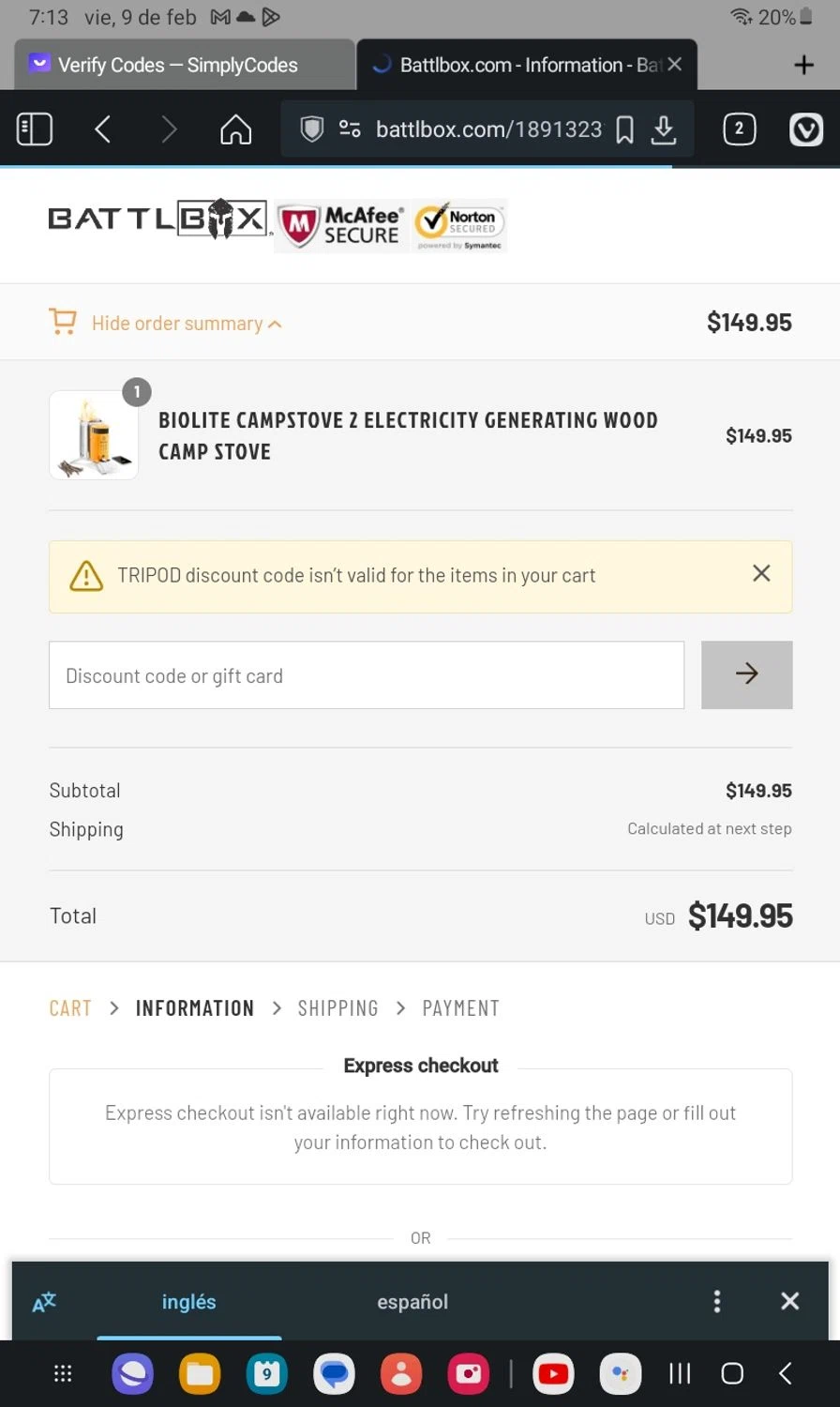Select inglés translation language

189,1302
